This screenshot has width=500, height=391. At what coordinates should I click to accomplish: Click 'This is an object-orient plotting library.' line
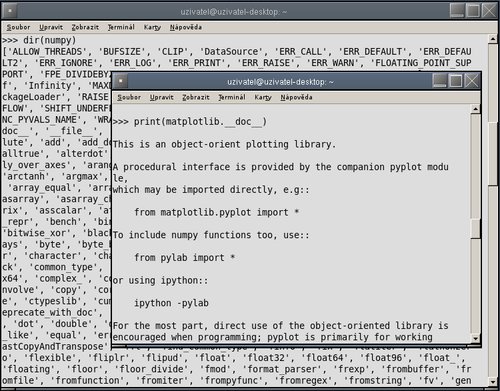(x=224, y=144)
